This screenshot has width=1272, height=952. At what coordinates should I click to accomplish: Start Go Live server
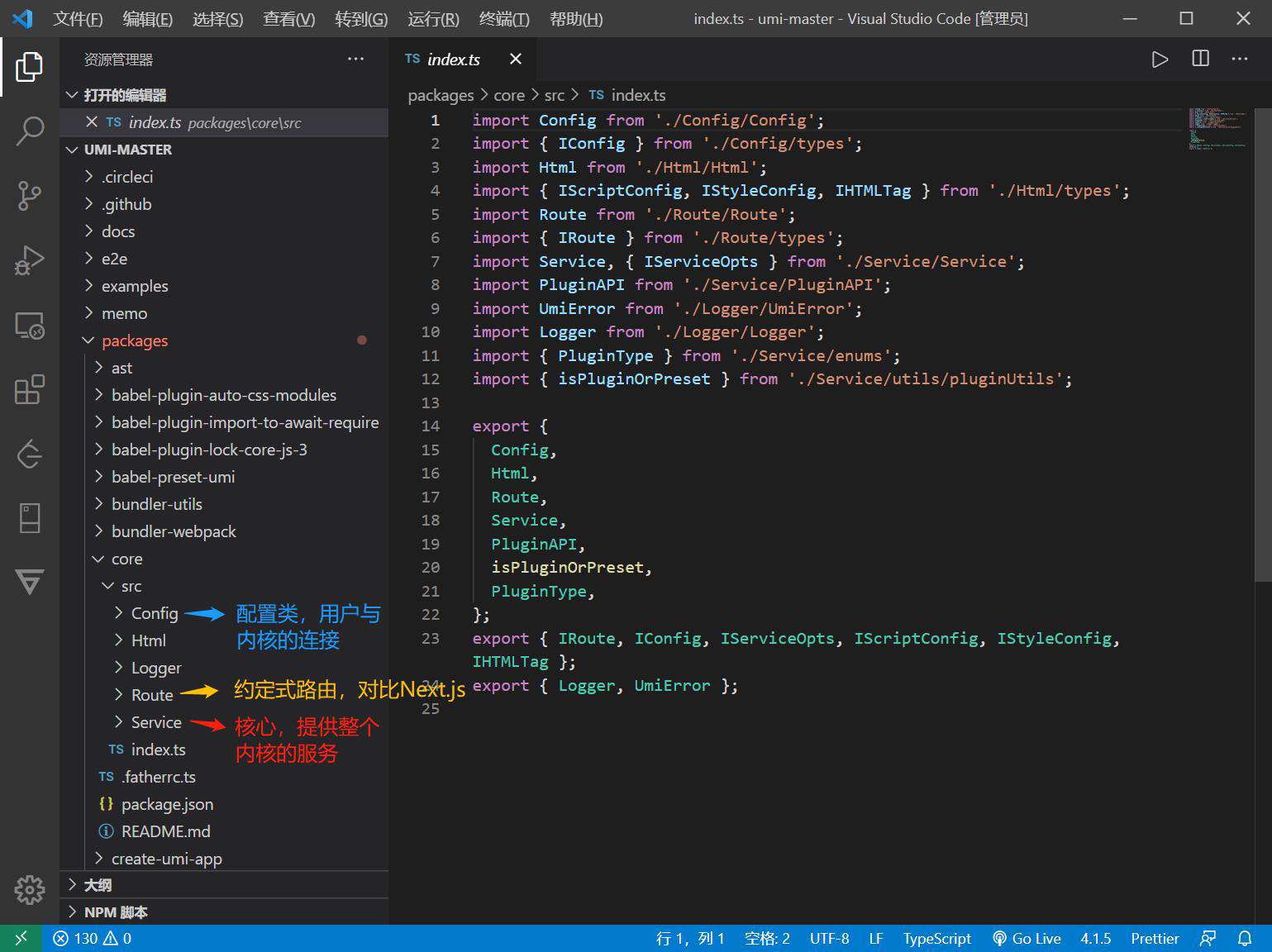click(1027, 938)
